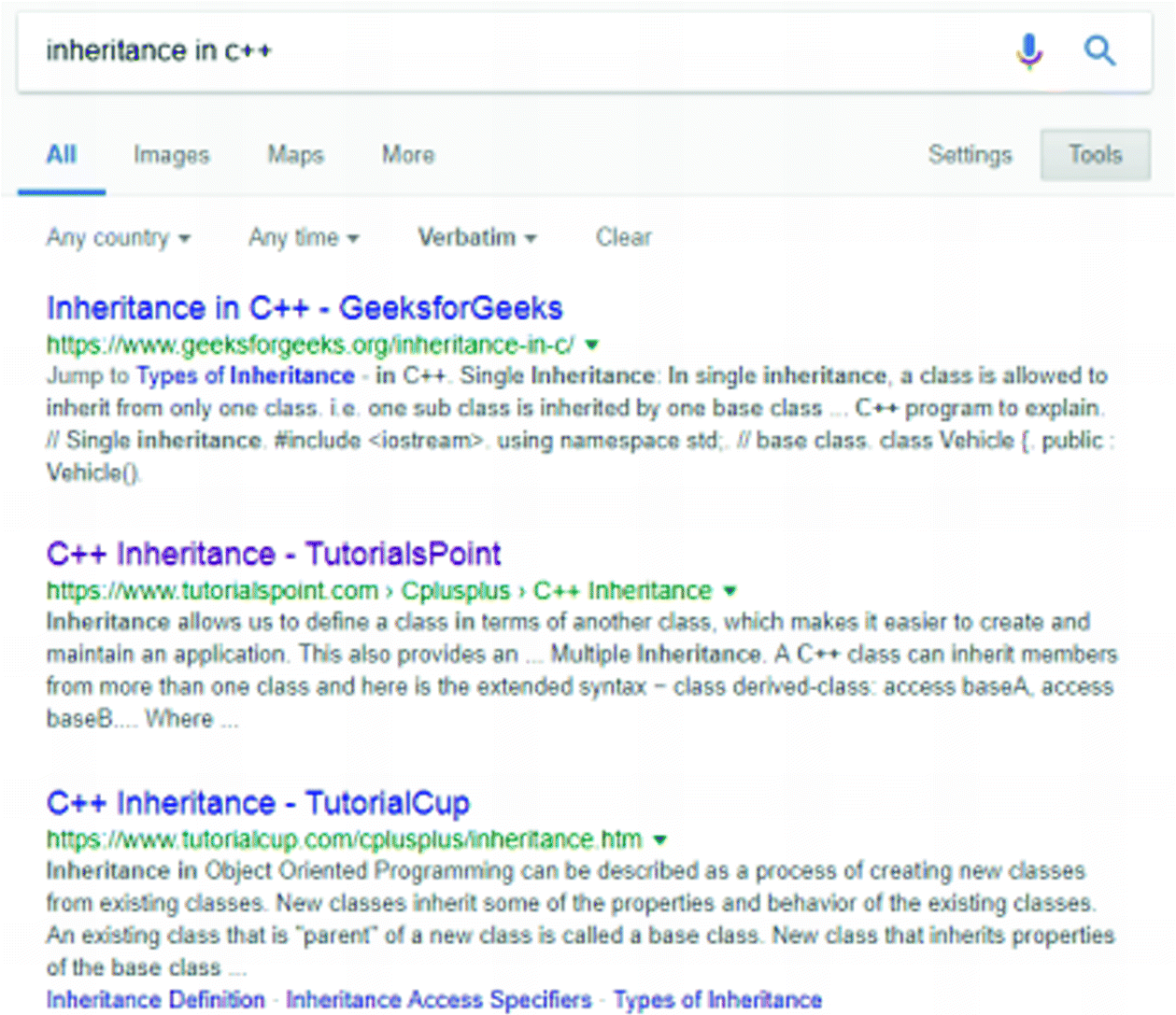Open the tutorialspoint.com URL dropdown arrow
The height and width of the screenshot is (1015, 1176).
point(730,591)
